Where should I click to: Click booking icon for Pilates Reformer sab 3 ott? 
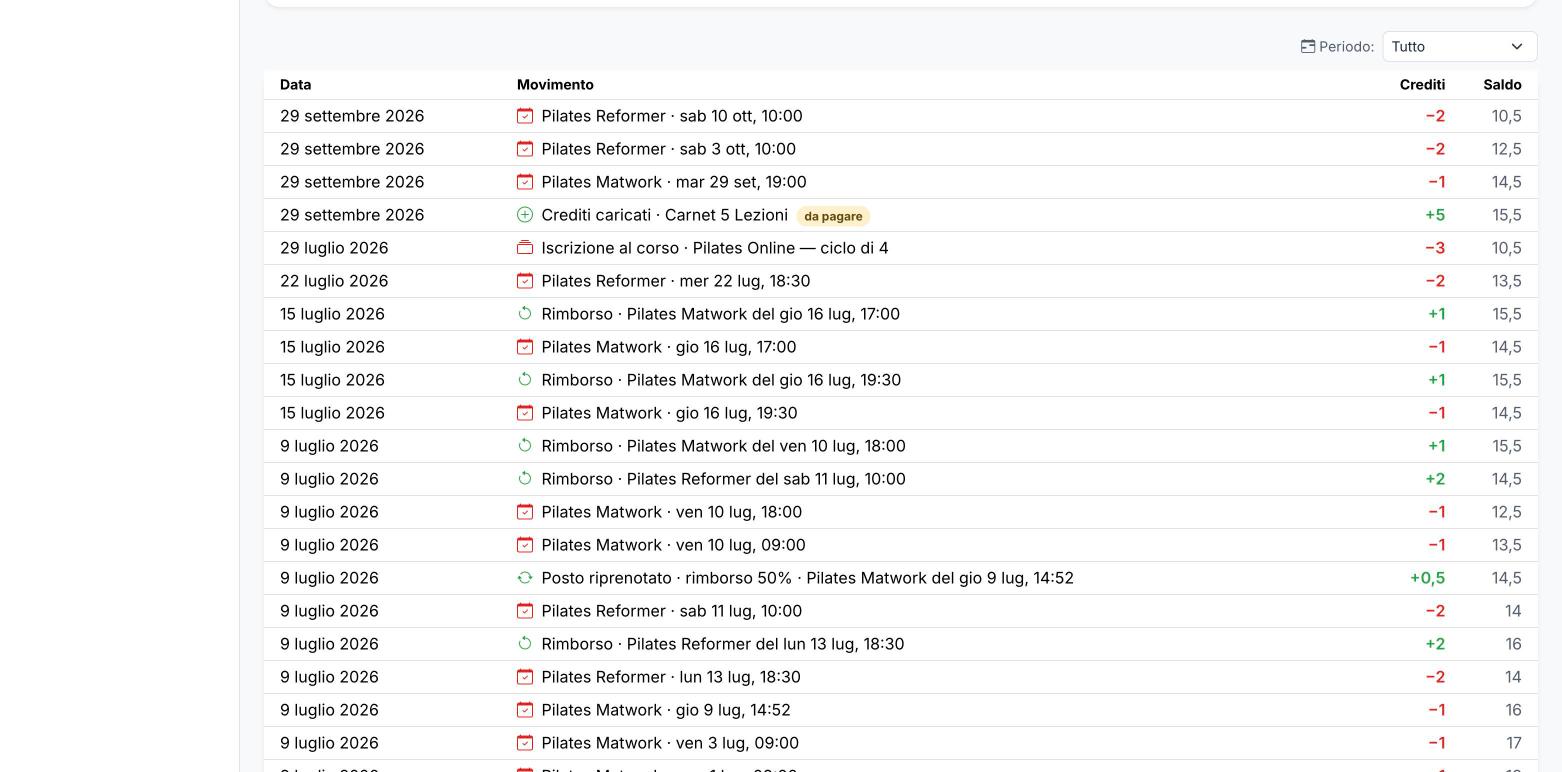click(x=525, y=149)
